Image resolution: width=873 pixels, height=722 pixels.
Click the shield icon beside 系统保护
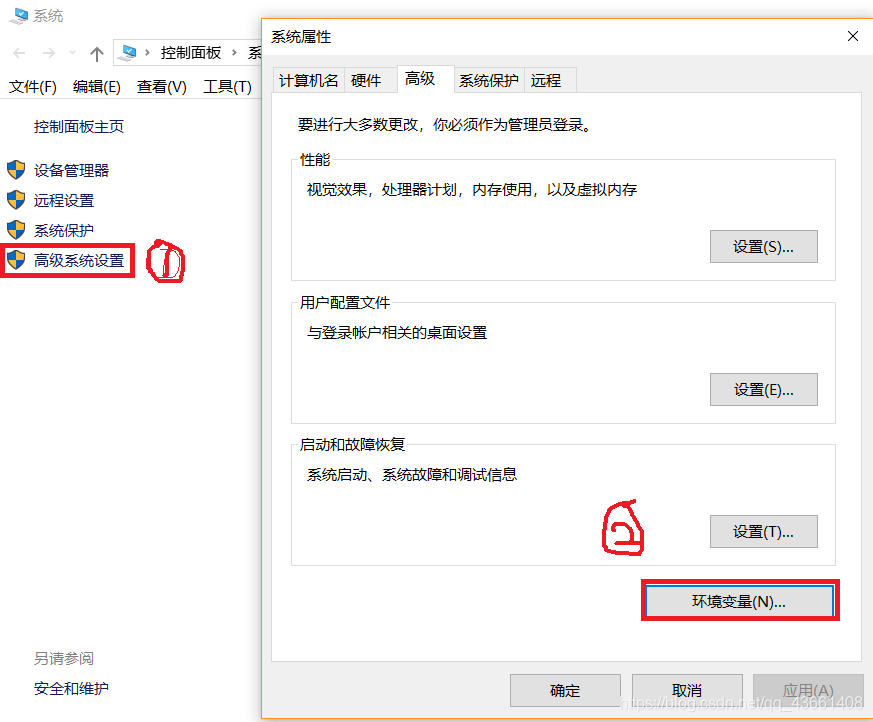click(x=16, y=230)
